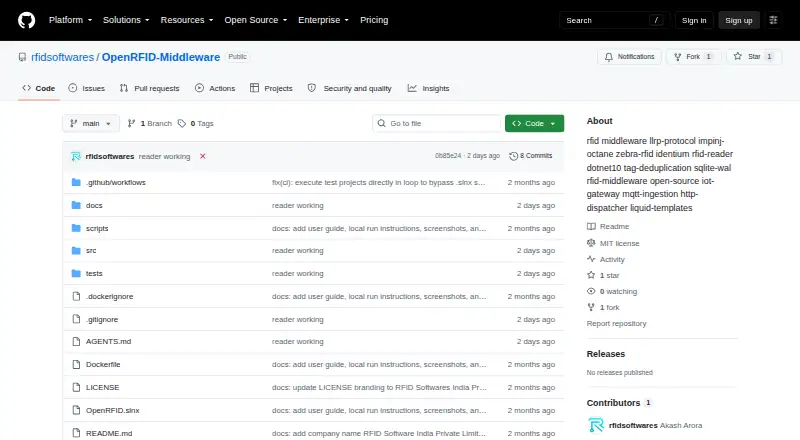800x440 pixels.
Task: Click the failed status X next to reader working
Action: [203, 156]
